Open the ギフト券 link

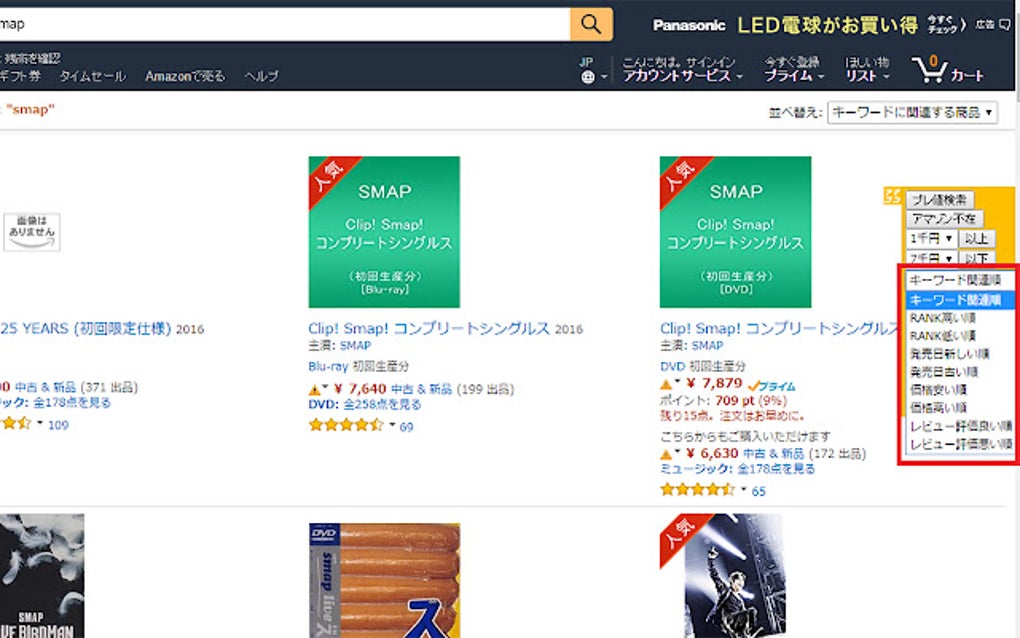(20, 76)
